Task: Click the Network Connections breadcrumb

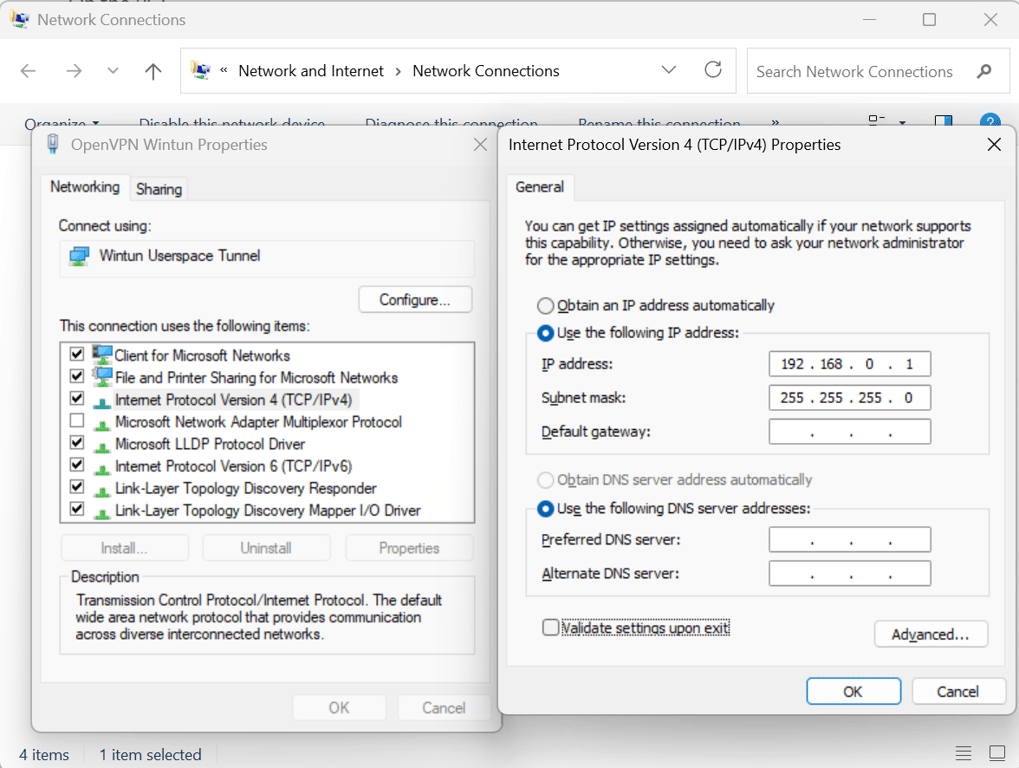Action: 485,71
